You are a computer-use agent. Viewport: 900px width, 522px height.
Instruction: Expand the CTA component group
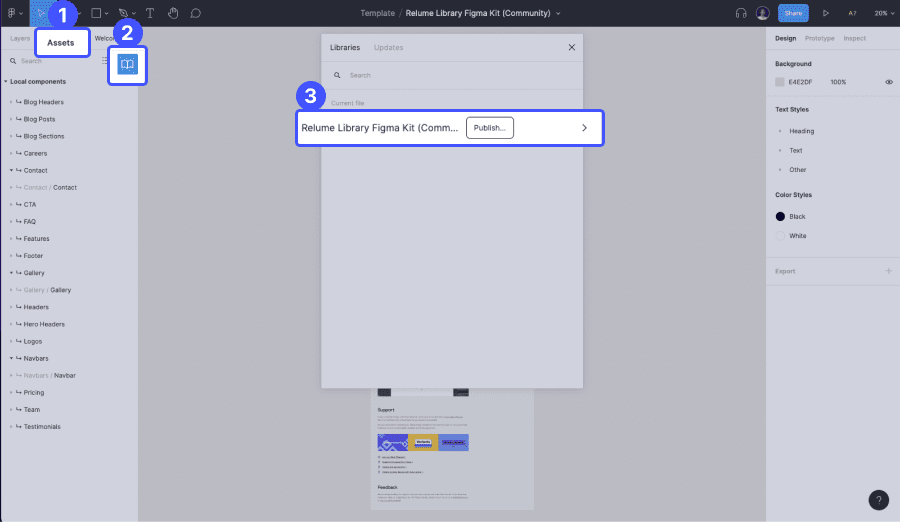tap(11, 204)
